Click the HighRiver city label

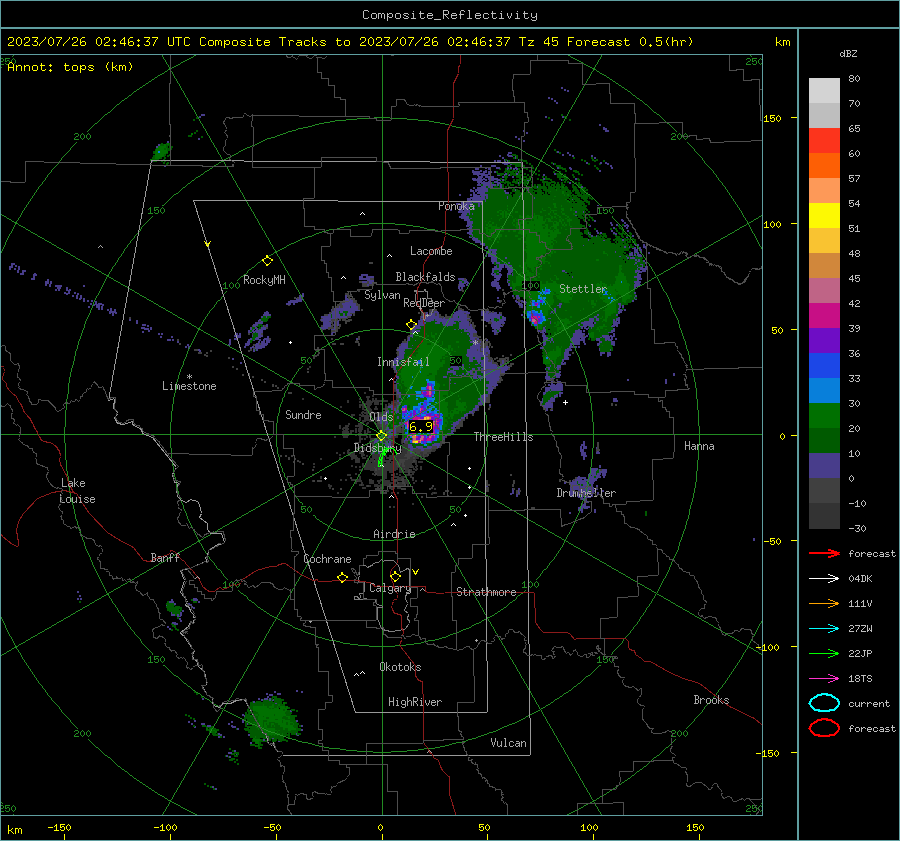coord(415,702)
